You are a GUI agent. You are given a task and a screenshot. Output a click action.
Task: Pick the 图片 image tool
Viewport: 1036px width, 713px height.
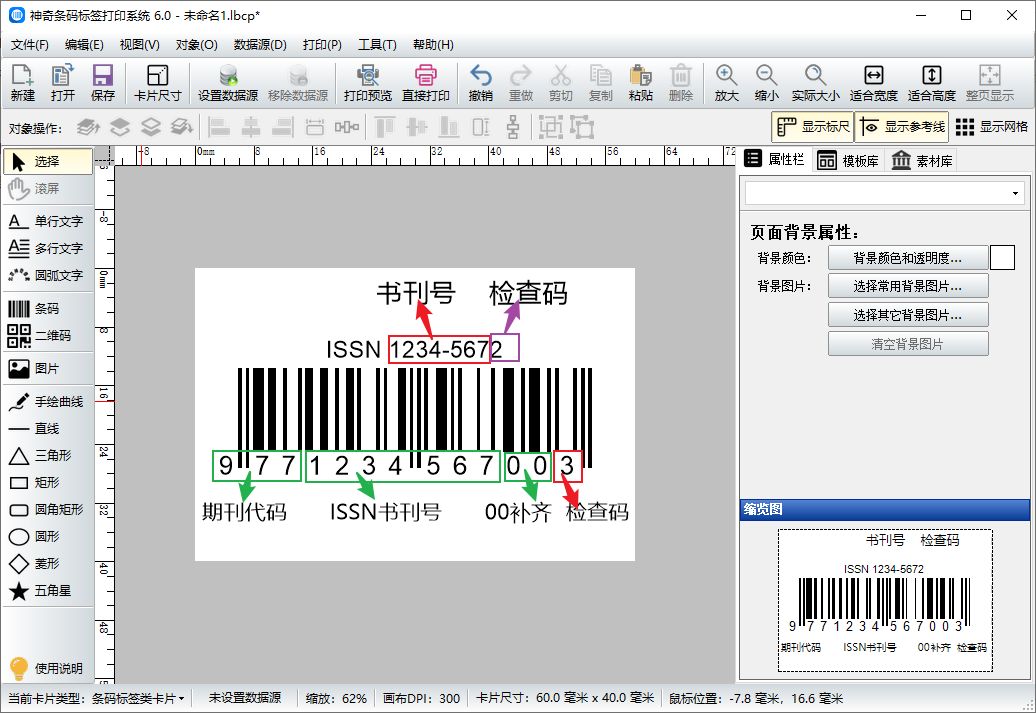(x=47, y=369)
